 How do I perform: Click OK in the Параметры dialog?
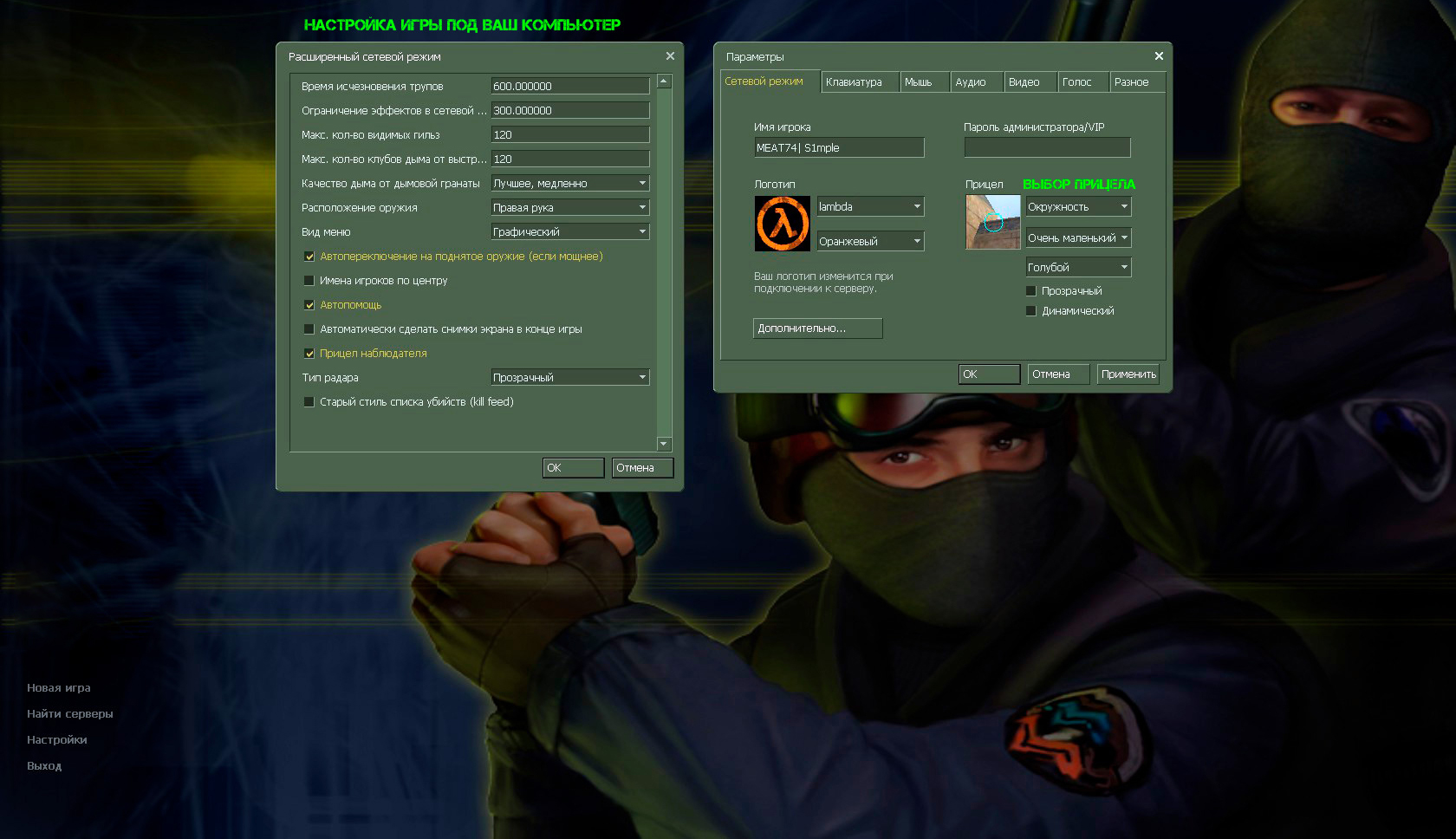pos(990,374)
